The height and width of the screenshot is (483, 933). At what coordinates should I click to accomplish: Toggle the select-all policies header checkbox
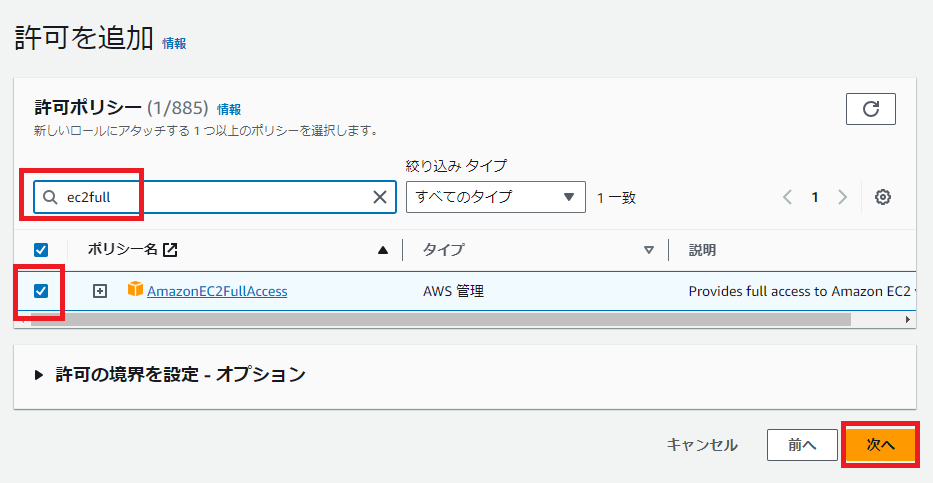40,250
